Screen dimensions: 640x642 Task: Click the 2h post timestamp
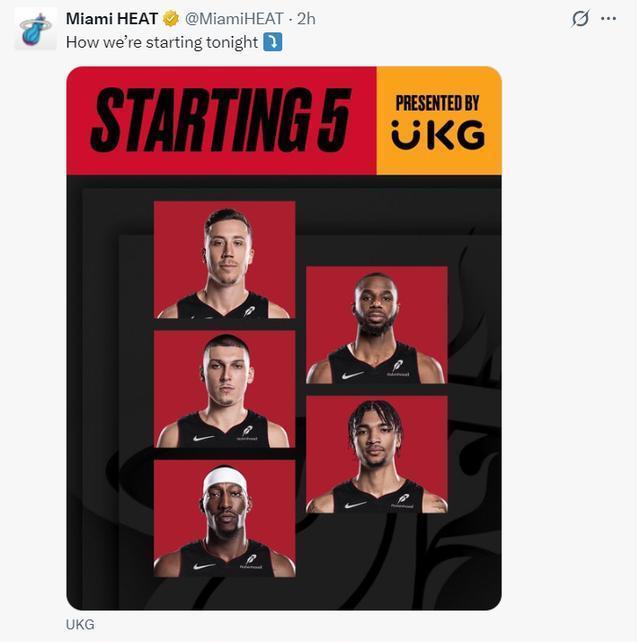tap(306, 18)
